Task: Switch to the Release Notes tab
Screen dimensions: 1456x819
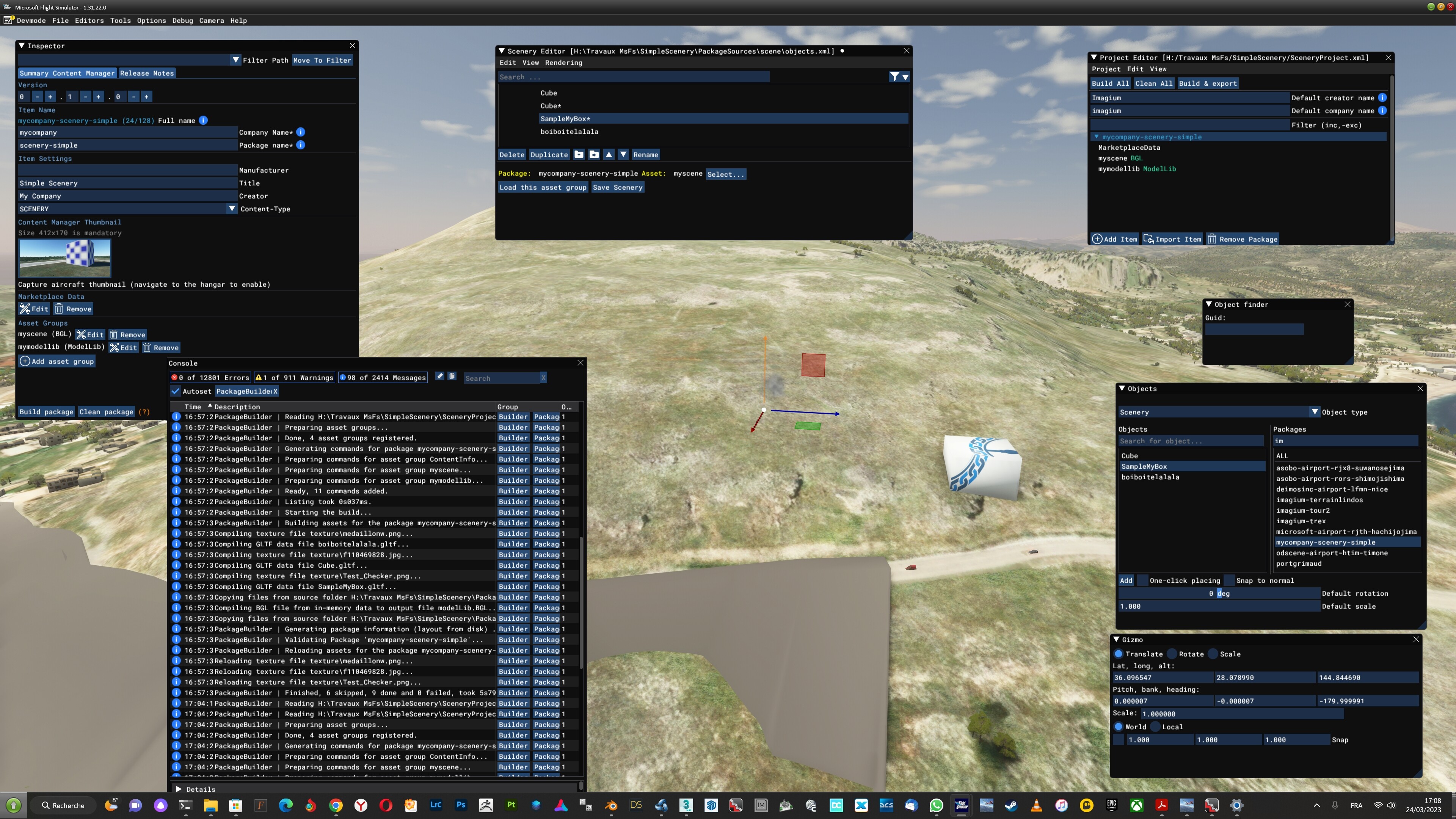Action: click(147, 73)
